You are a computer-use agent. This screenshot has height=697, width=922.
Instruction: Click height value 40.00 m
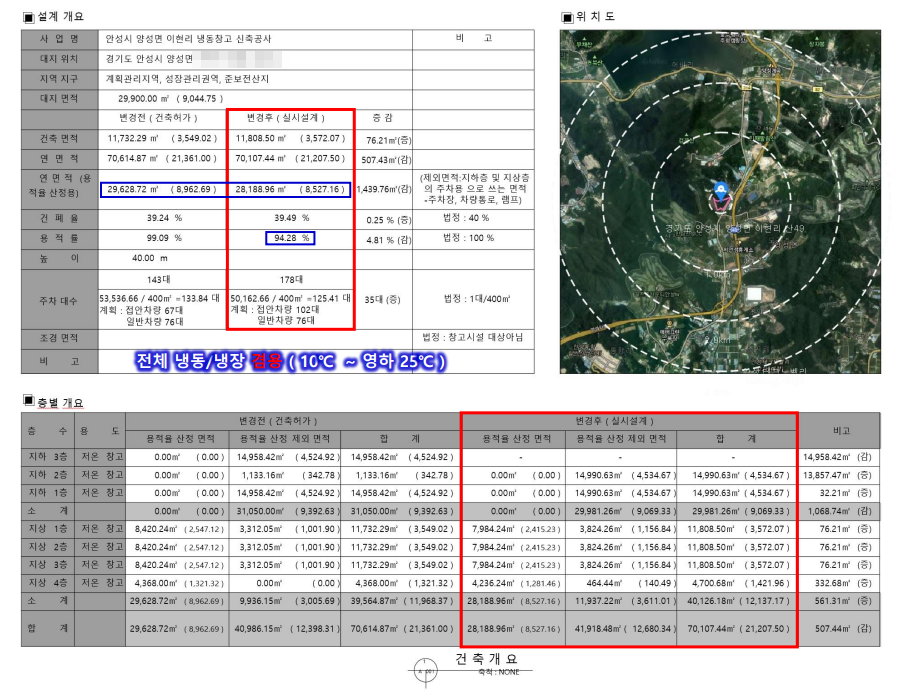click(150, 258)
